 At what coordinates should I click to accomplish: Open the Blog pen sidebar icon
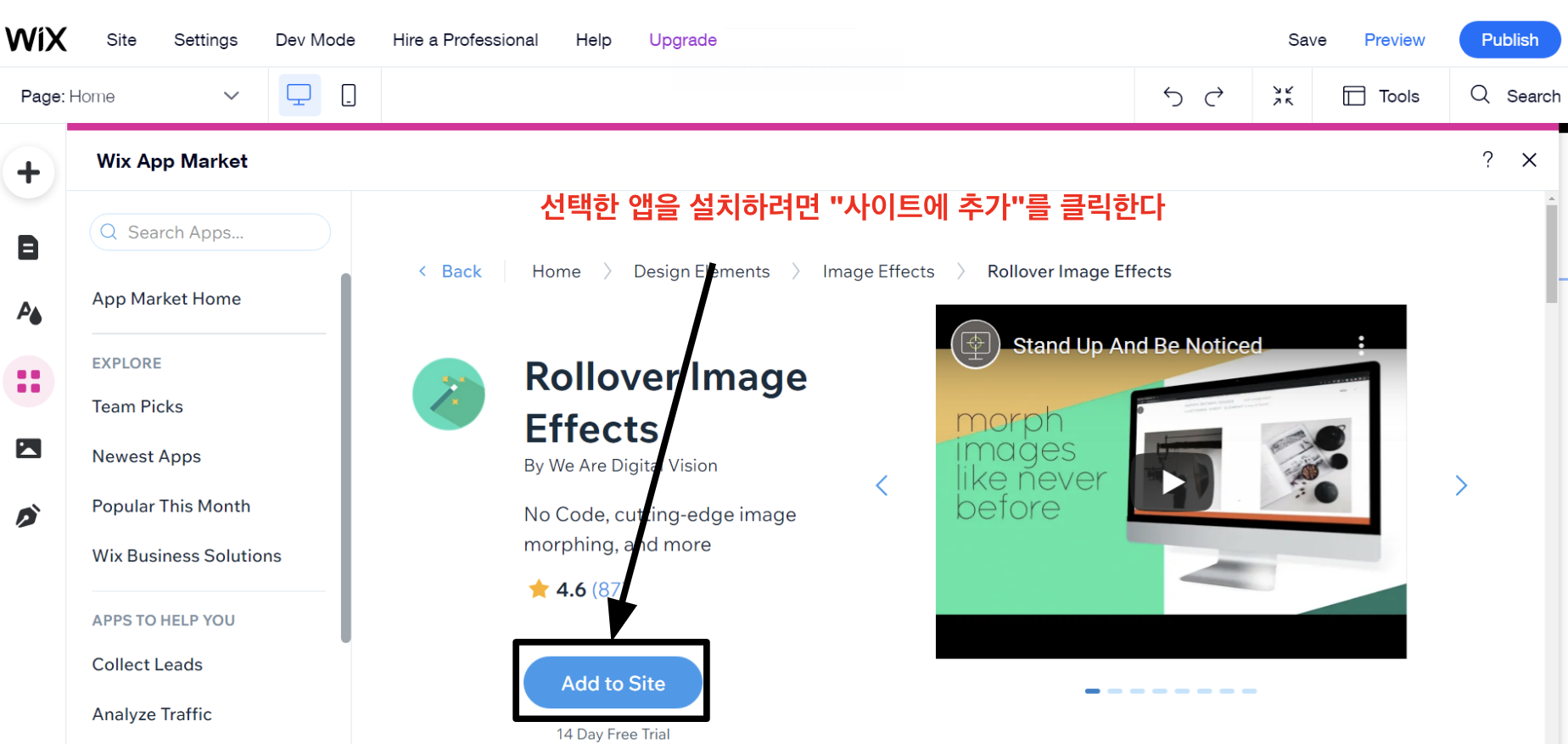[x=28, y=515]
